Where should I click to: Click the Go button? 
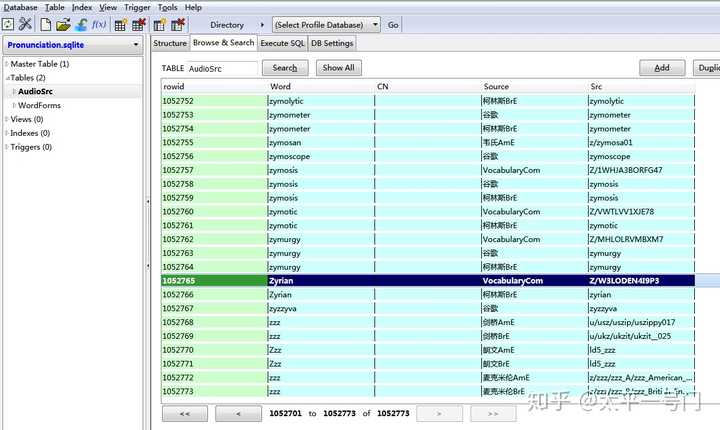point(393,25)
